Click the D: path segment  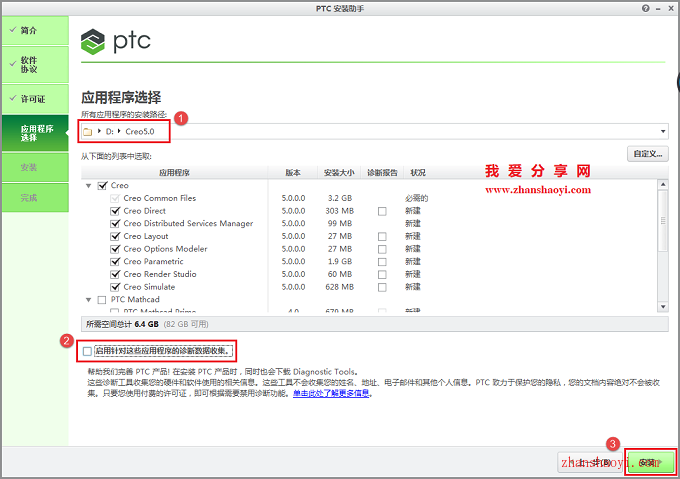pyautogui.click(x=110, y=131)
